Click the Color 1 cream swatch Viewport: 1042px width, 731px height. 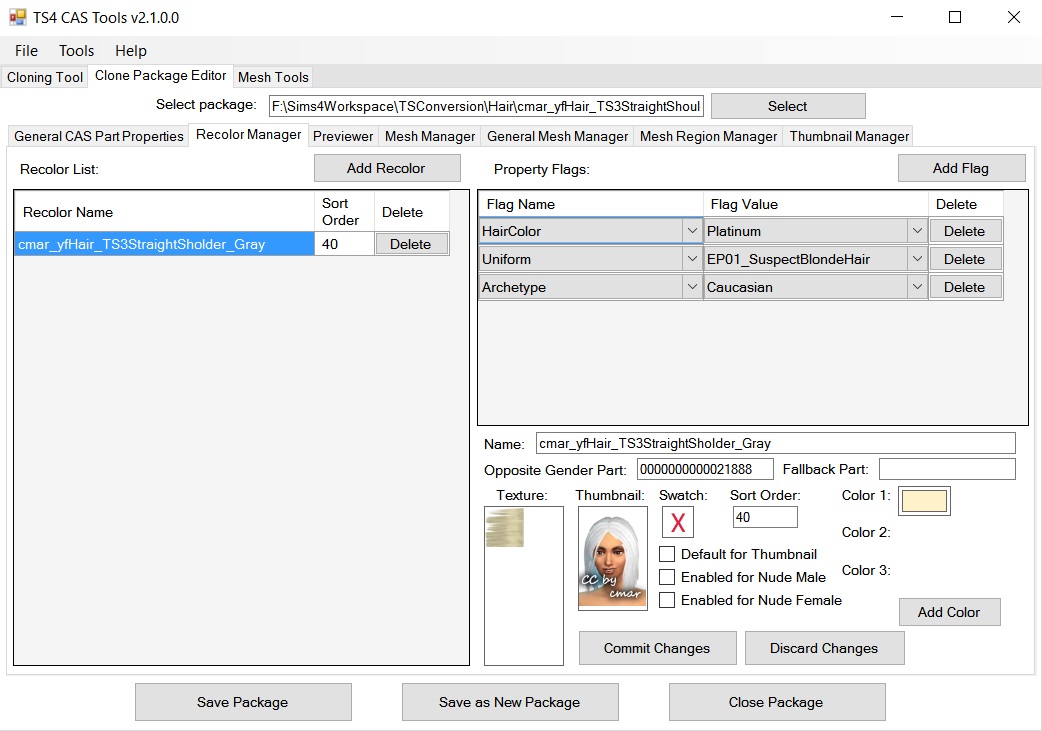924,501
